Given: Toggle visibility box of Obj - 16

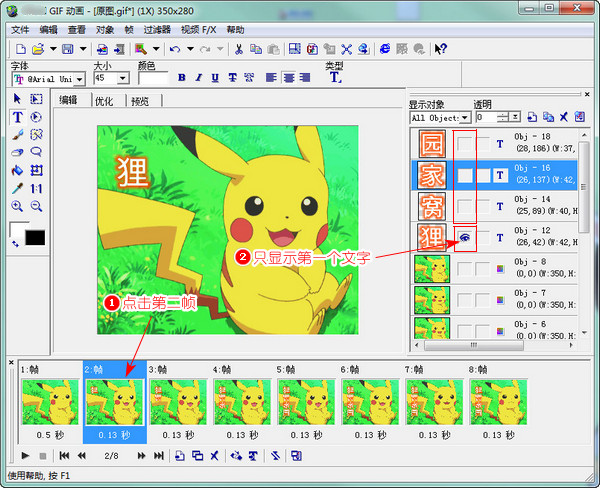Looking at the screenshot, I should point(465,175).
